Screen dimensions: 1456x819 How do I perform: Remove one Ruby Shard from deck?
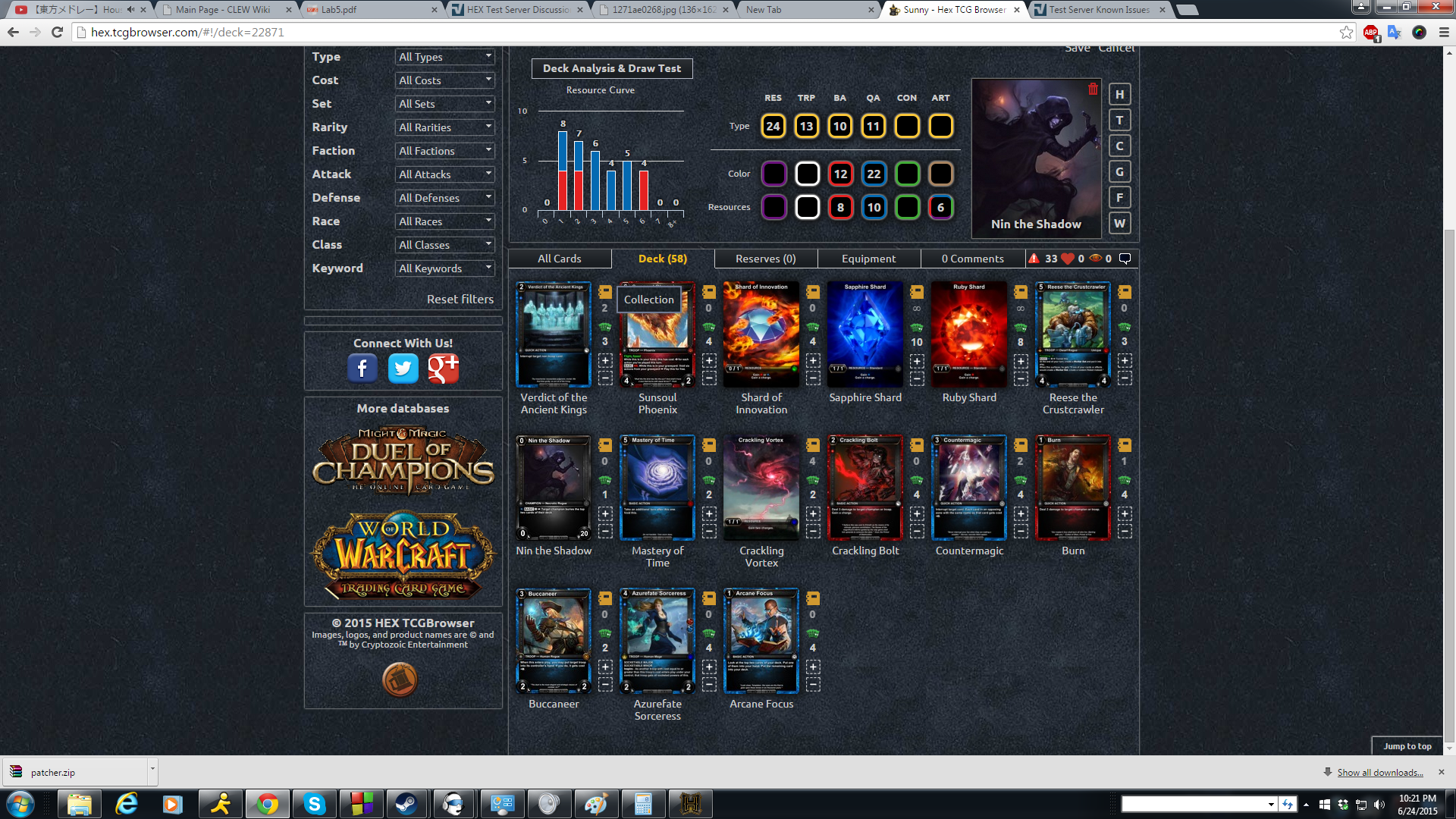coord(1021,378)
